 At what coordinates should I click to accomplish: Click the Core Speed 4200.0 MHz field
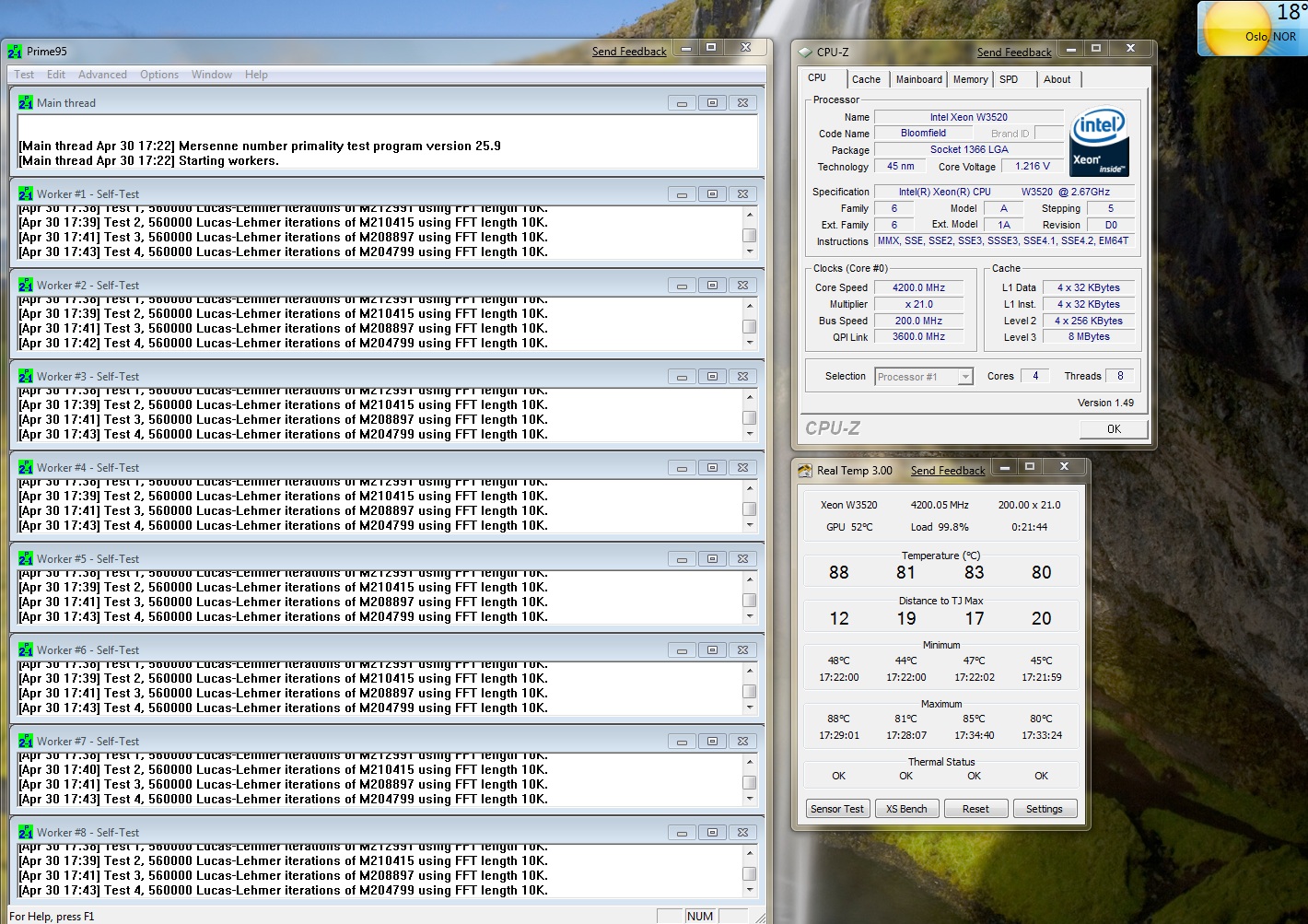click(918, 287)
